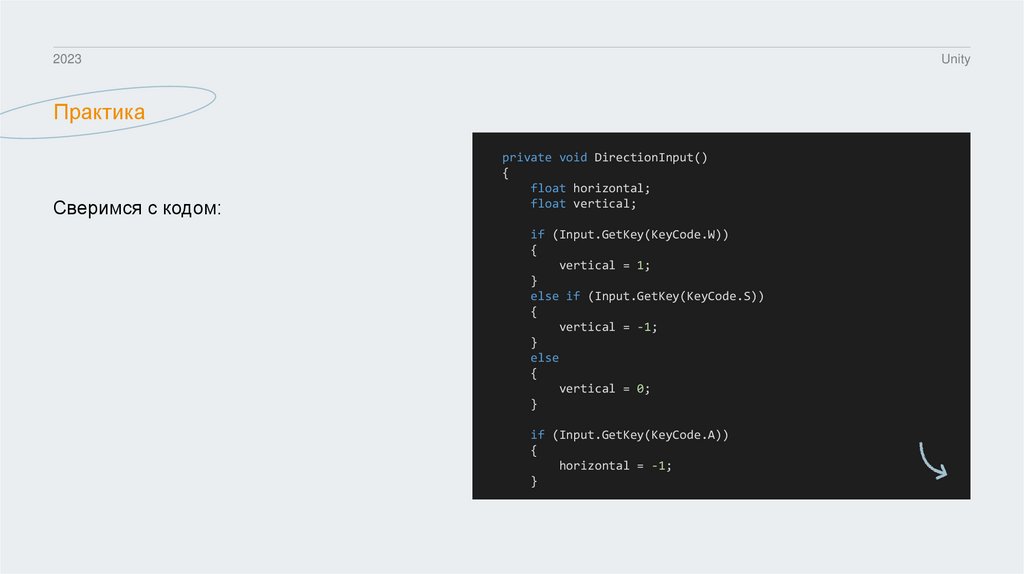Image resolution: width=1024 pixels, height=574 pixels.
Task: Click the "float horizontal;" declaration line
Action: 590,188
